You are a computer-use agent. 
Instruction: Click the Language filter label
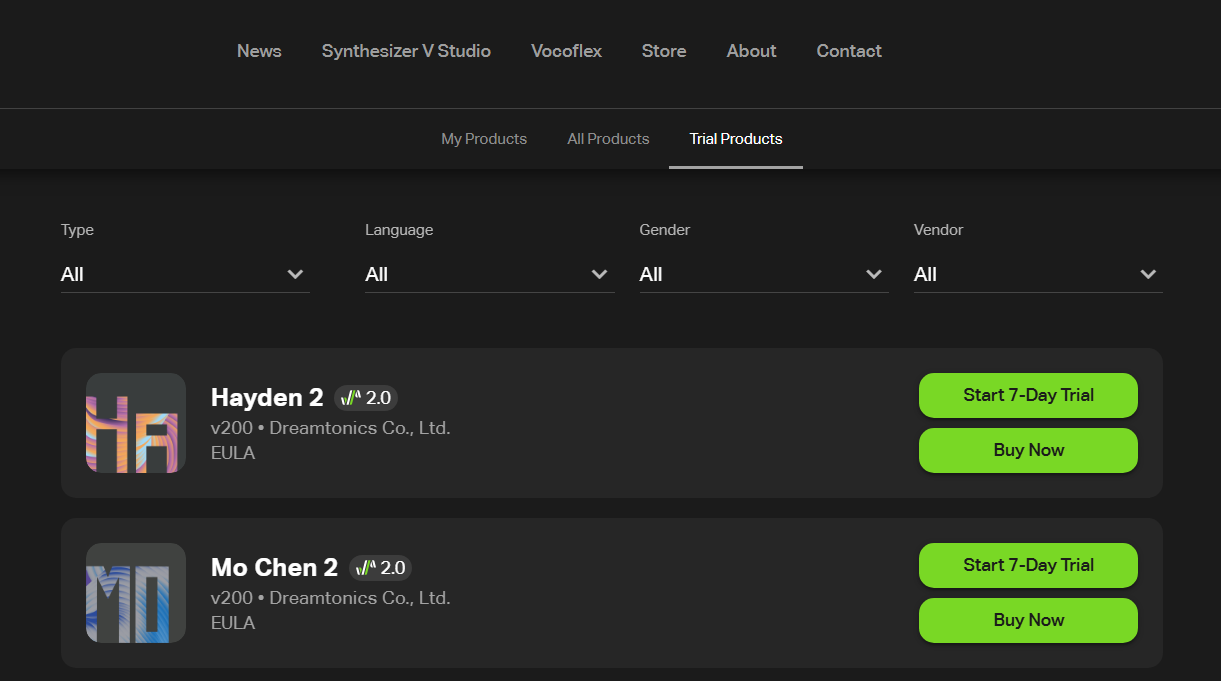pos(399,230)
